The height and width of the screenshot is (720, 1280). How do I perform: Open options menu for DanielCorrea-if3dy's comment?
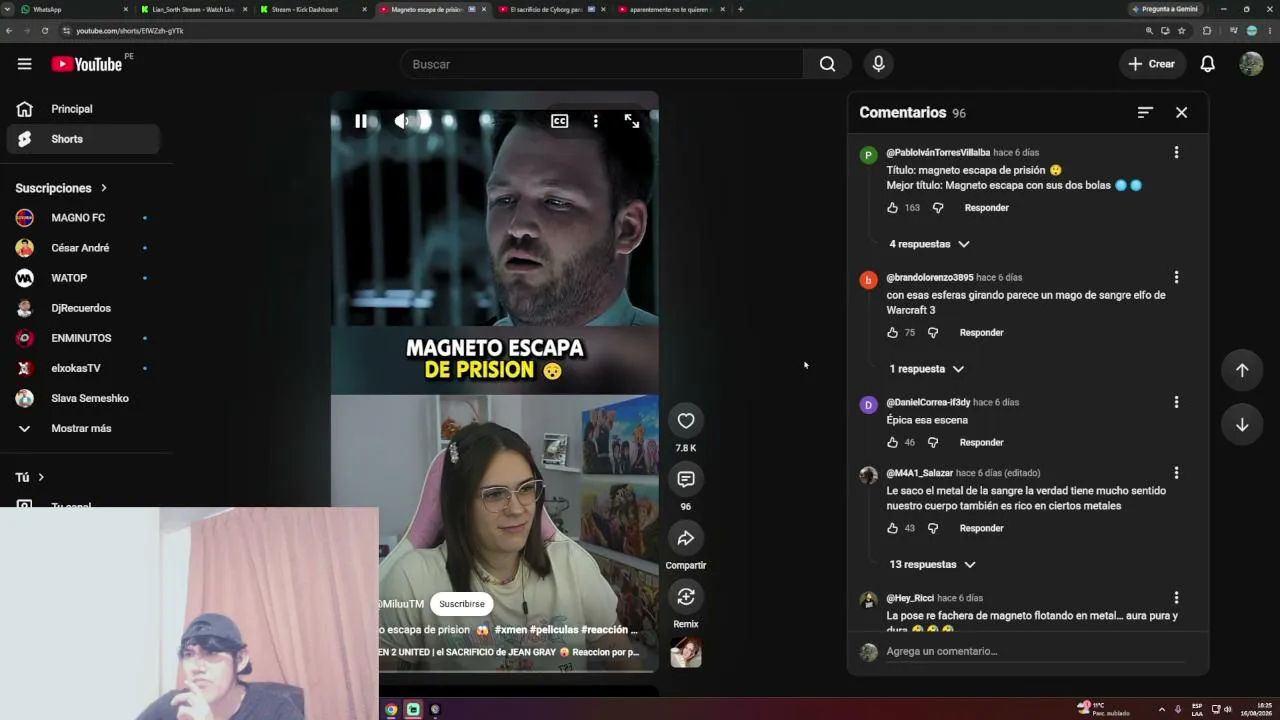pos(1176,402)
